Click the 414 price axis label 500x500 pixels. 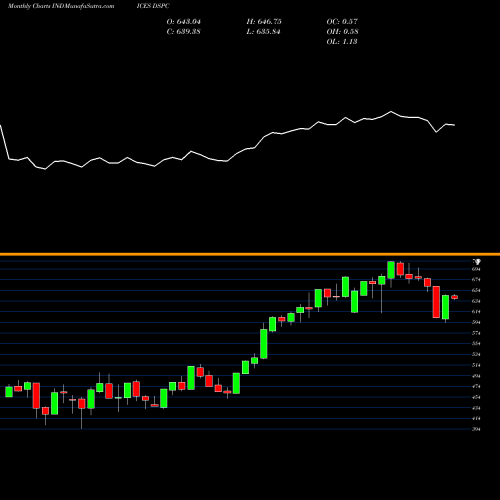coord(476,418)
